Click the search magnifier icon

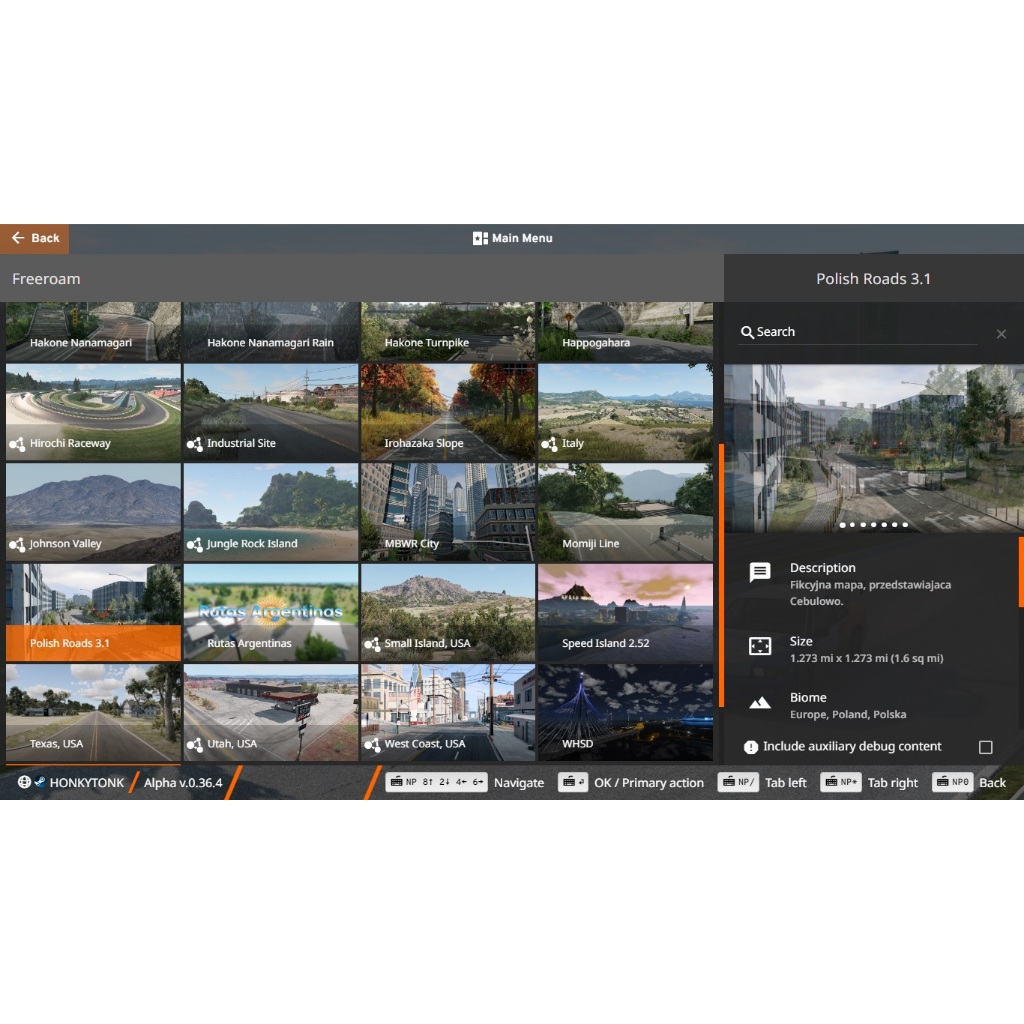click(x=747, y=332)
